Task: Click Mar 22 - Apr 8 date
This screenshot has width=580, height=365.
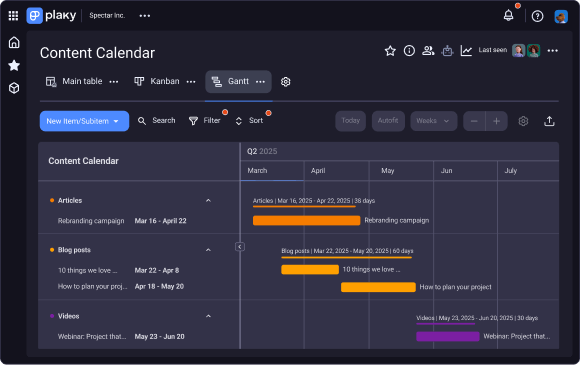Action: (157, 270)
